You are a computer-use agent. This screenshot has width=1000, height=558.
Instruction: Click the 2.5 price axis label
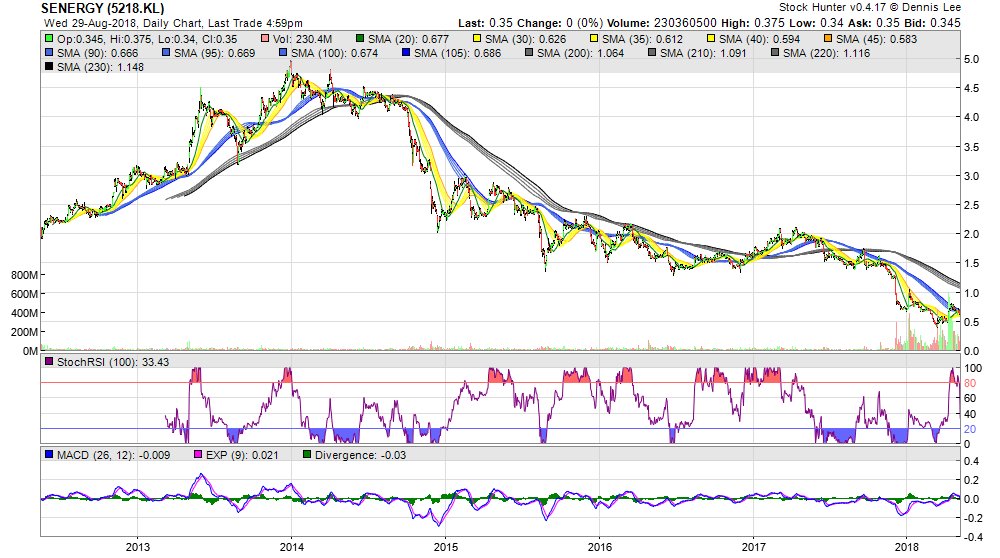click(971, 205)
